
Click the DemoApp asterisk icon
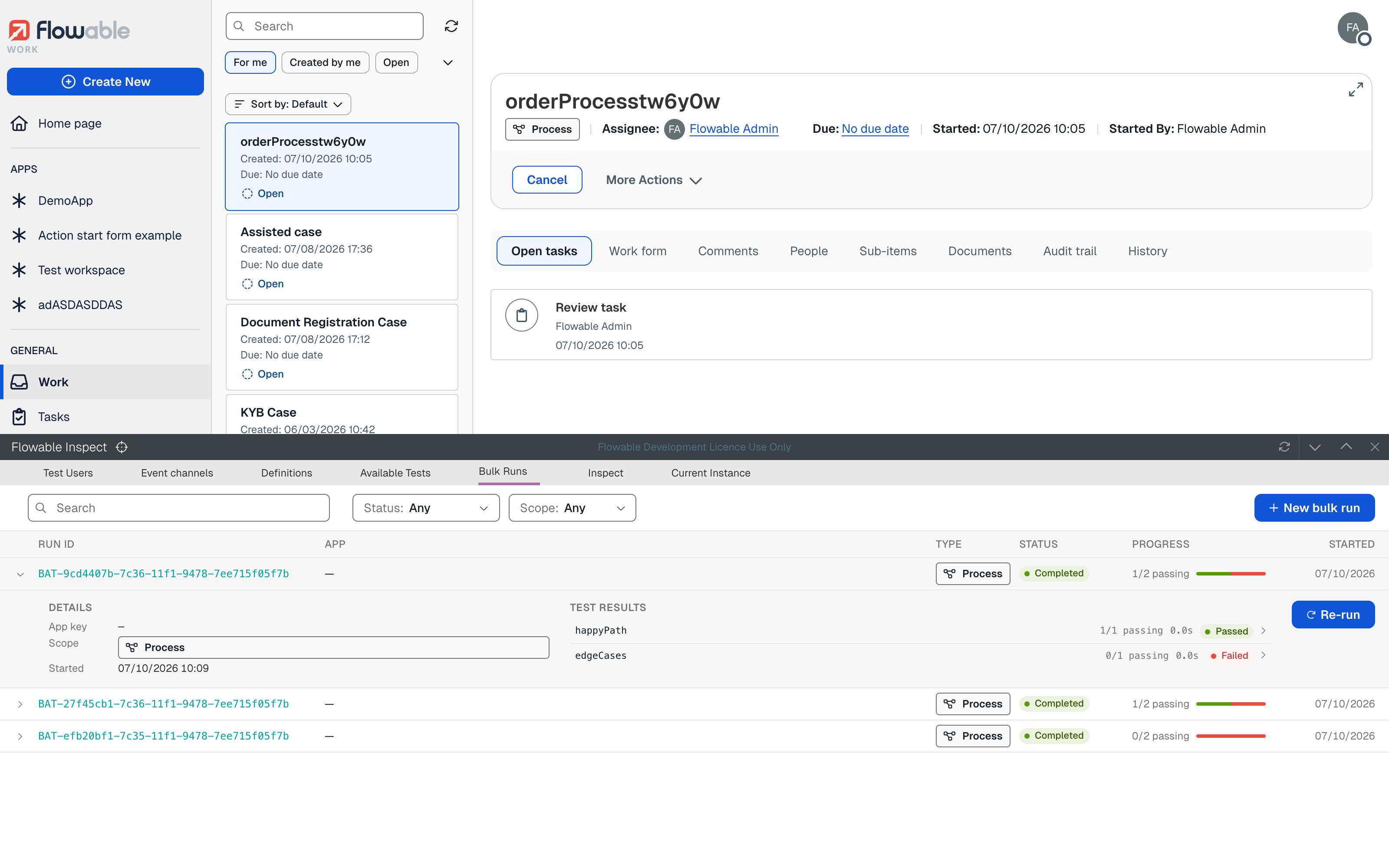19,201
